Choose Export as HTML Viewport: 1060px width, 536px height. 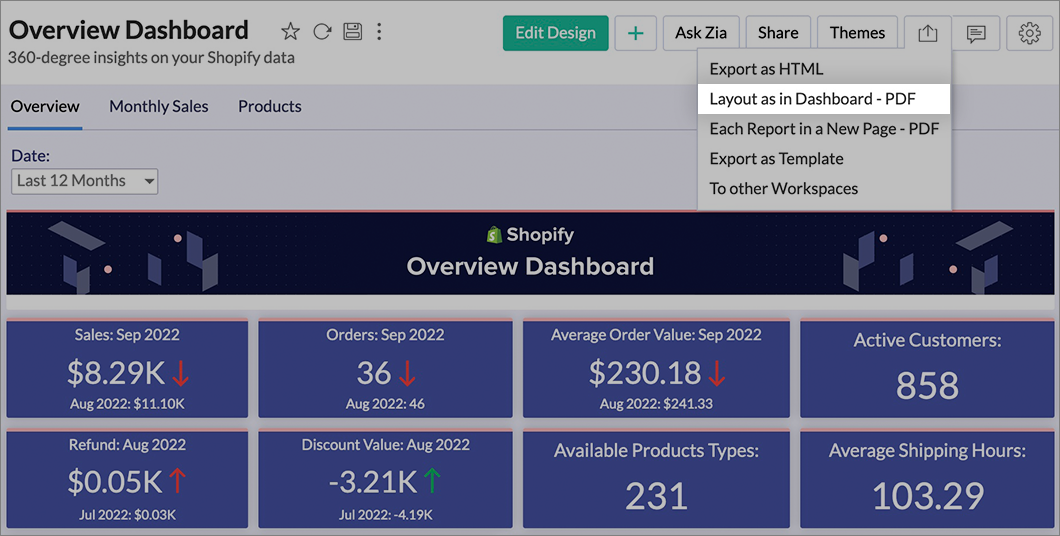(824, 69)
